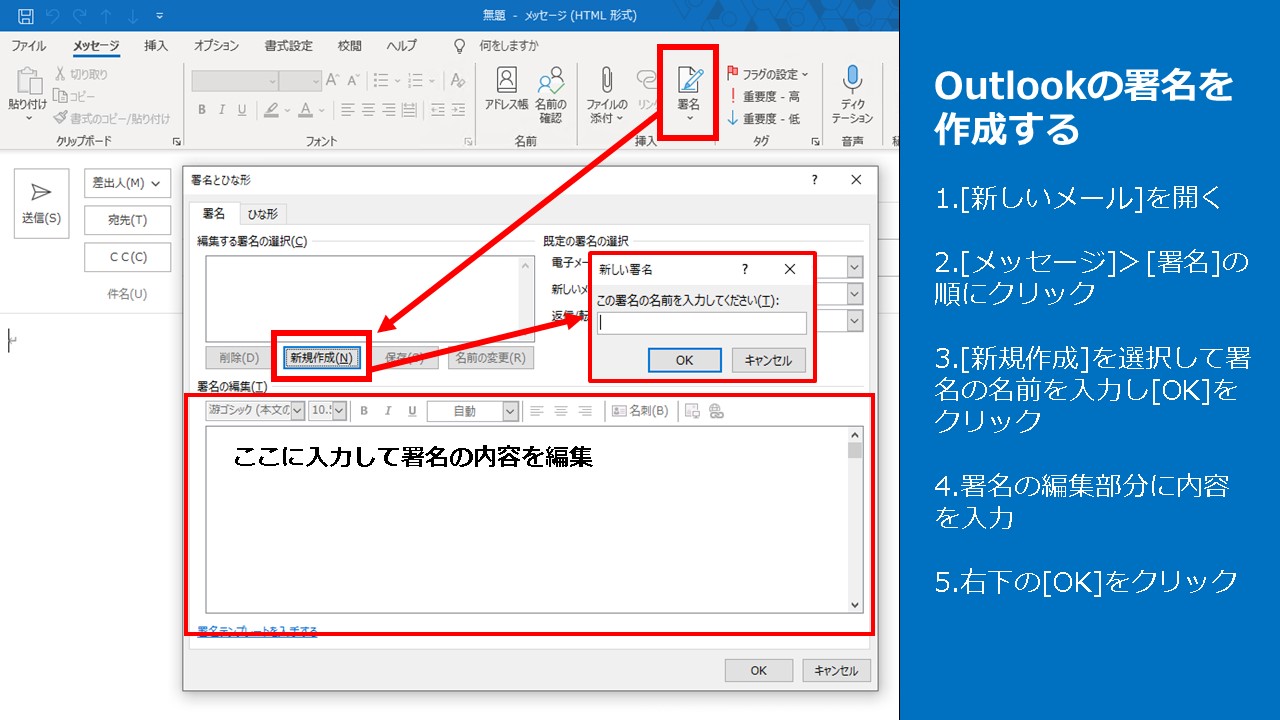
Task: Click キャンセル in the 新しい署名 dialog
Action: point(768,361)
